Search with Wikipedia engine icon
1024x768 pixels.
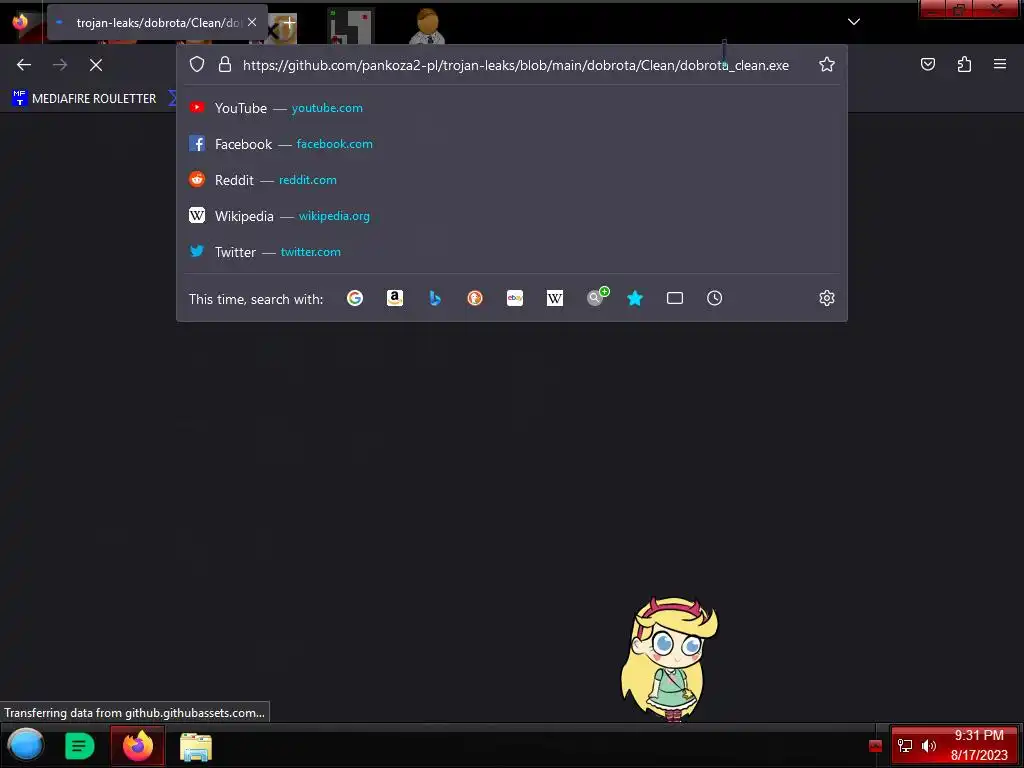(x=554, y=298)
